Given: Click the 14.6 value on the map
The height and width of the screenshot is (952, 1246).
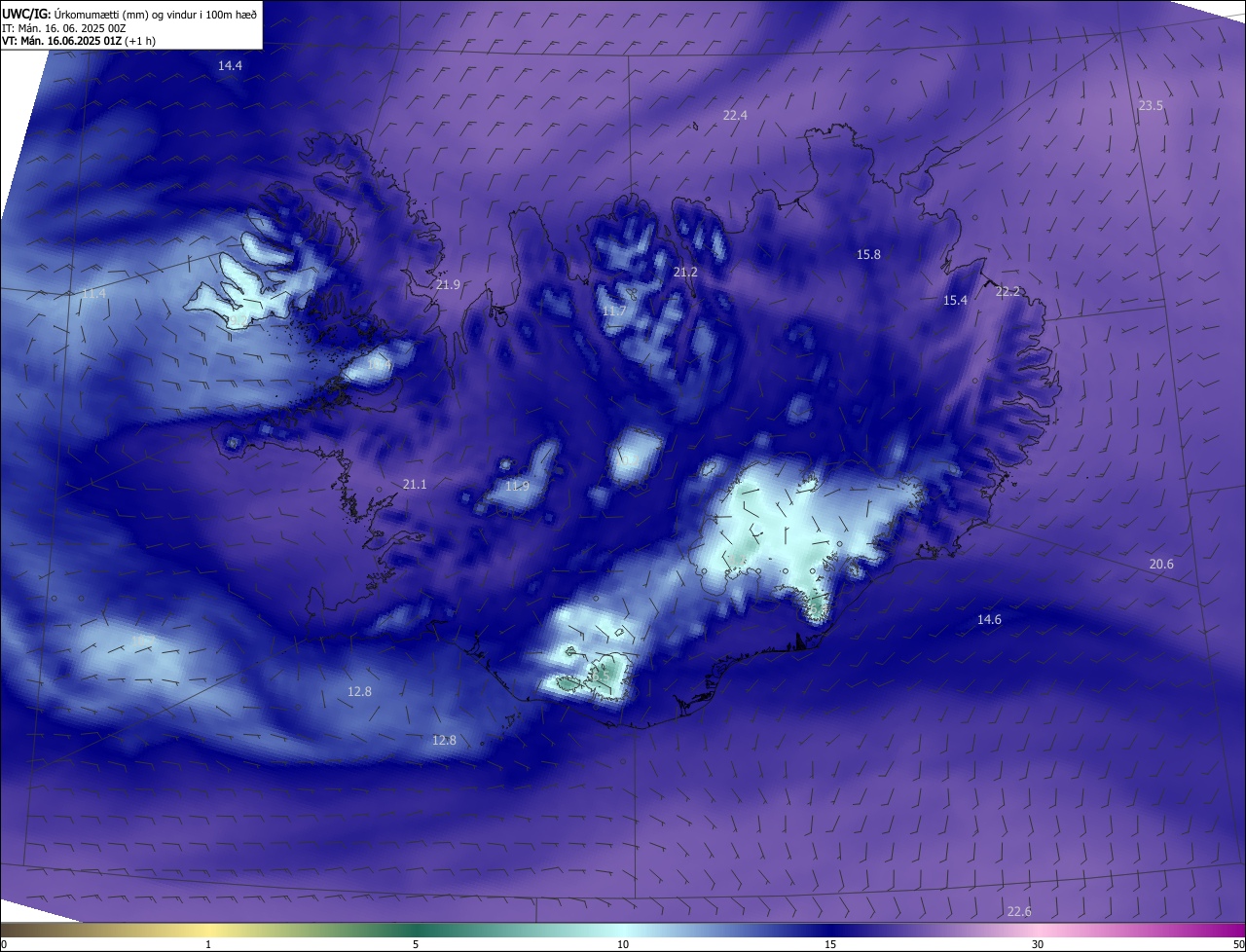Looking at the screenshot, I should coord(989,619).
